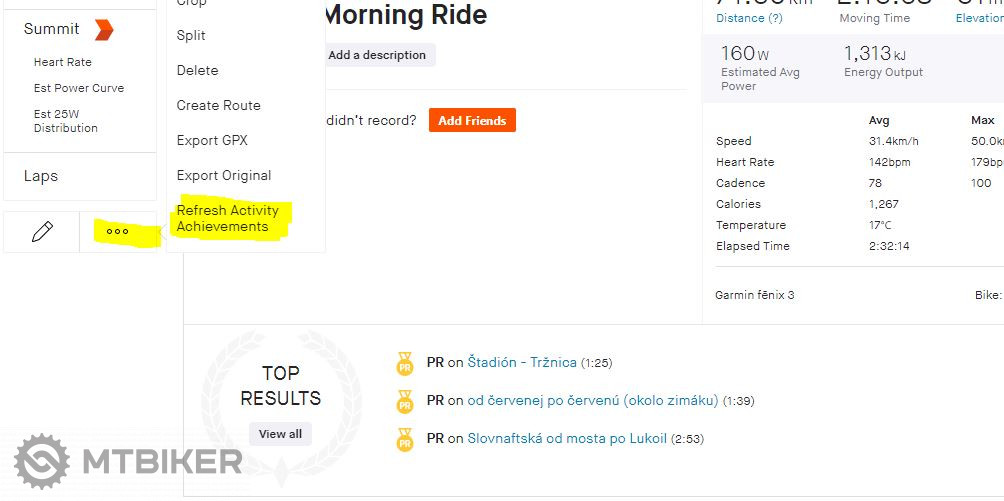
Task: Switch to the Laps section
Action: [41, 176]
